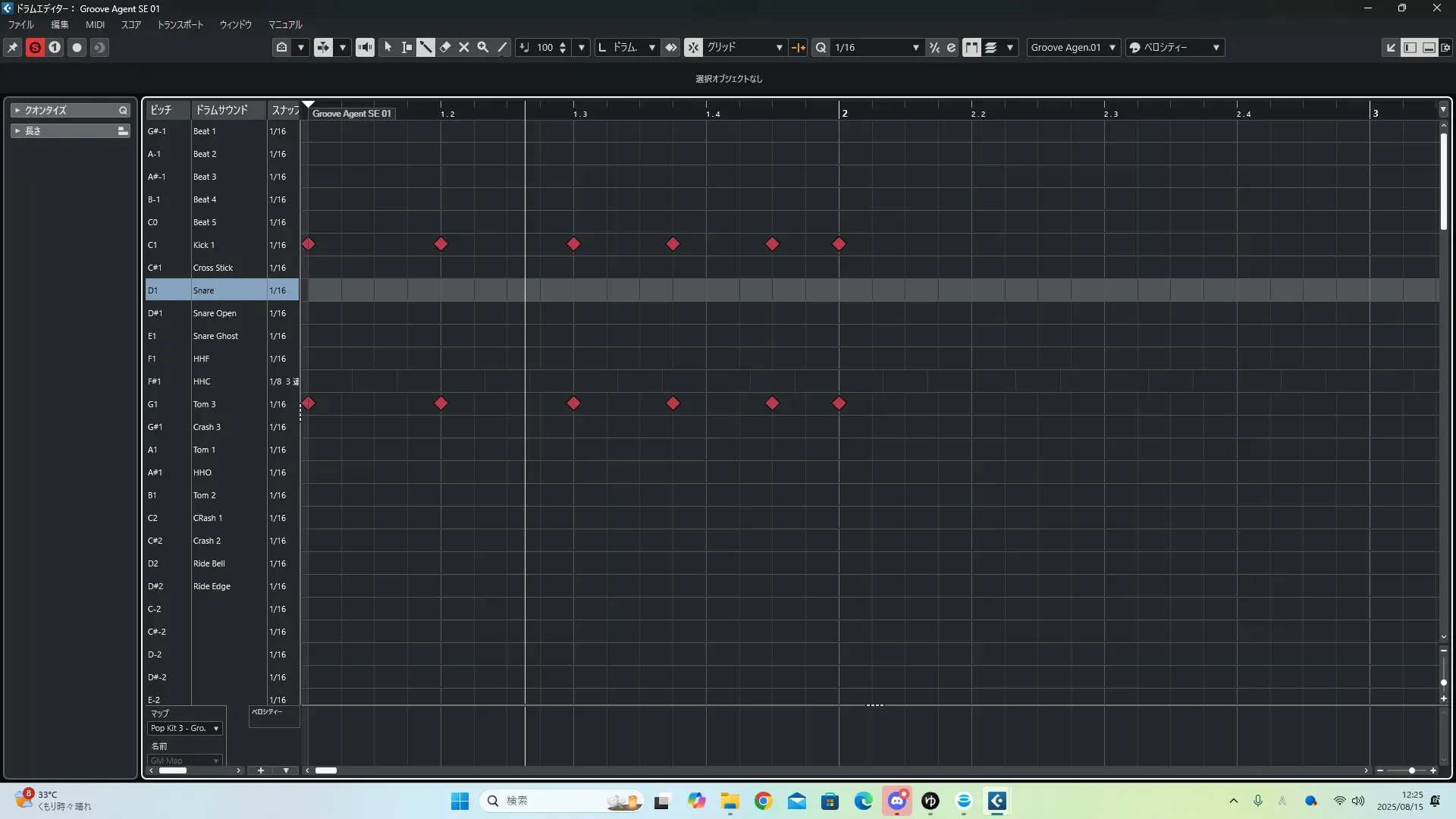Open the Pop Kit 3 drum map dropdown

point(185,728)
